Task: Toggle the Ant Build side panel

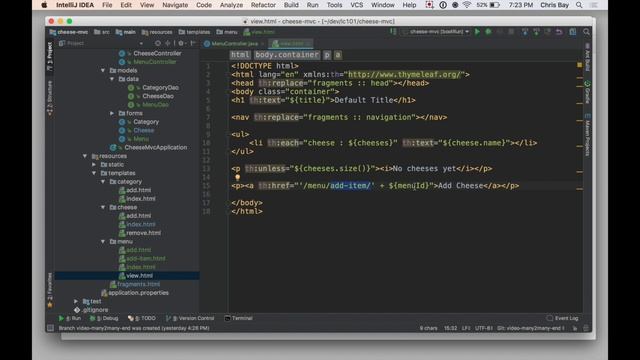Action: click(x=587, y=57)
